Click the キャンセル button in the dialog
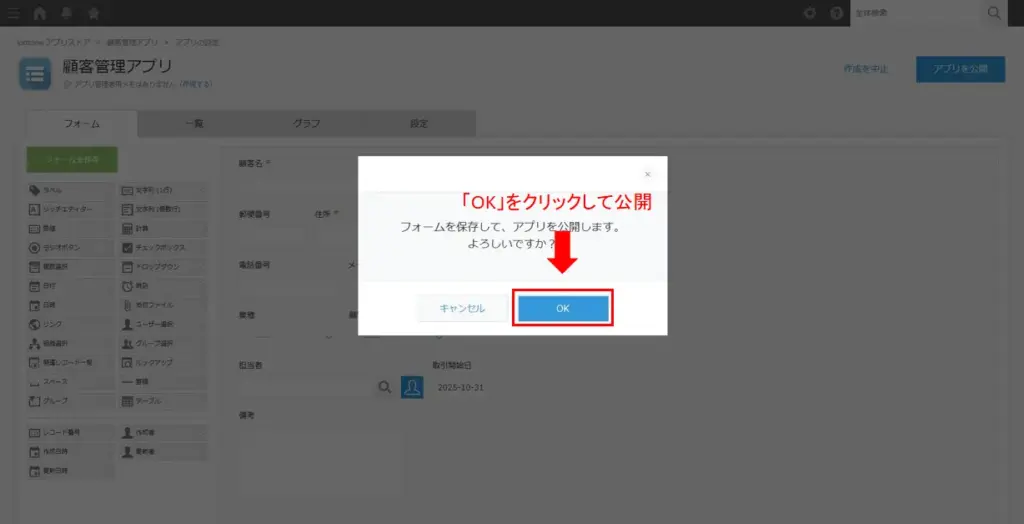This screenshot has height=524, width=1024. click(x=462, y=308)
